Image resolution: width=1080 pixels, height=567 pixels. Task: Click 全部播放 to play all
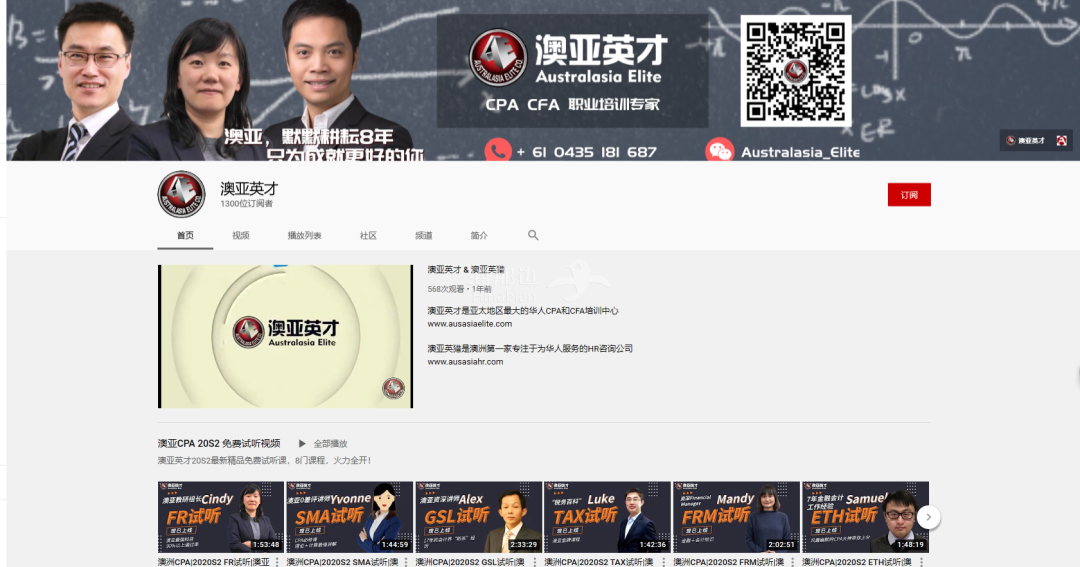331,444
